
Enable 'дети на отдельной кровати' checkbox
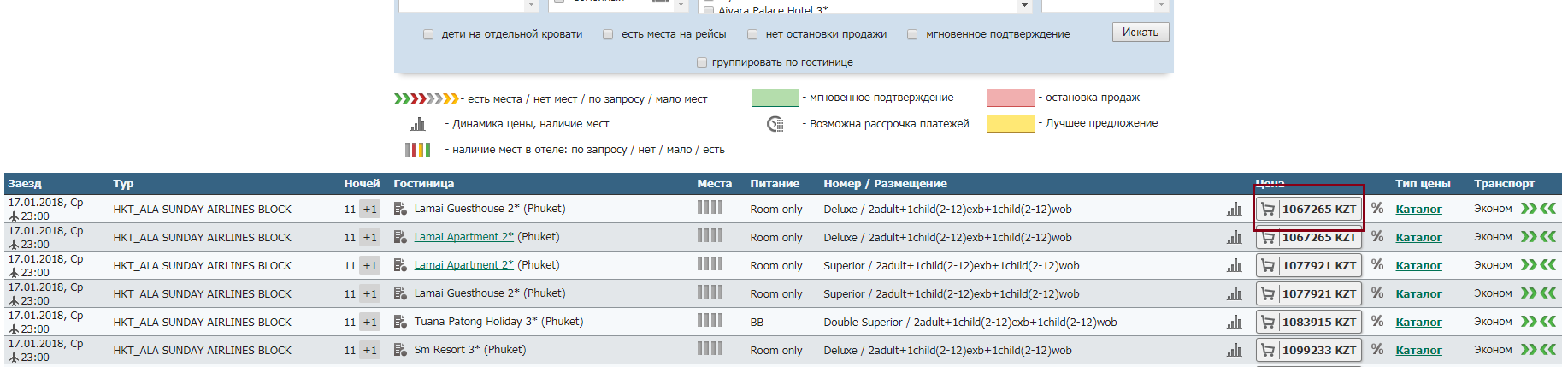(428, 34)
